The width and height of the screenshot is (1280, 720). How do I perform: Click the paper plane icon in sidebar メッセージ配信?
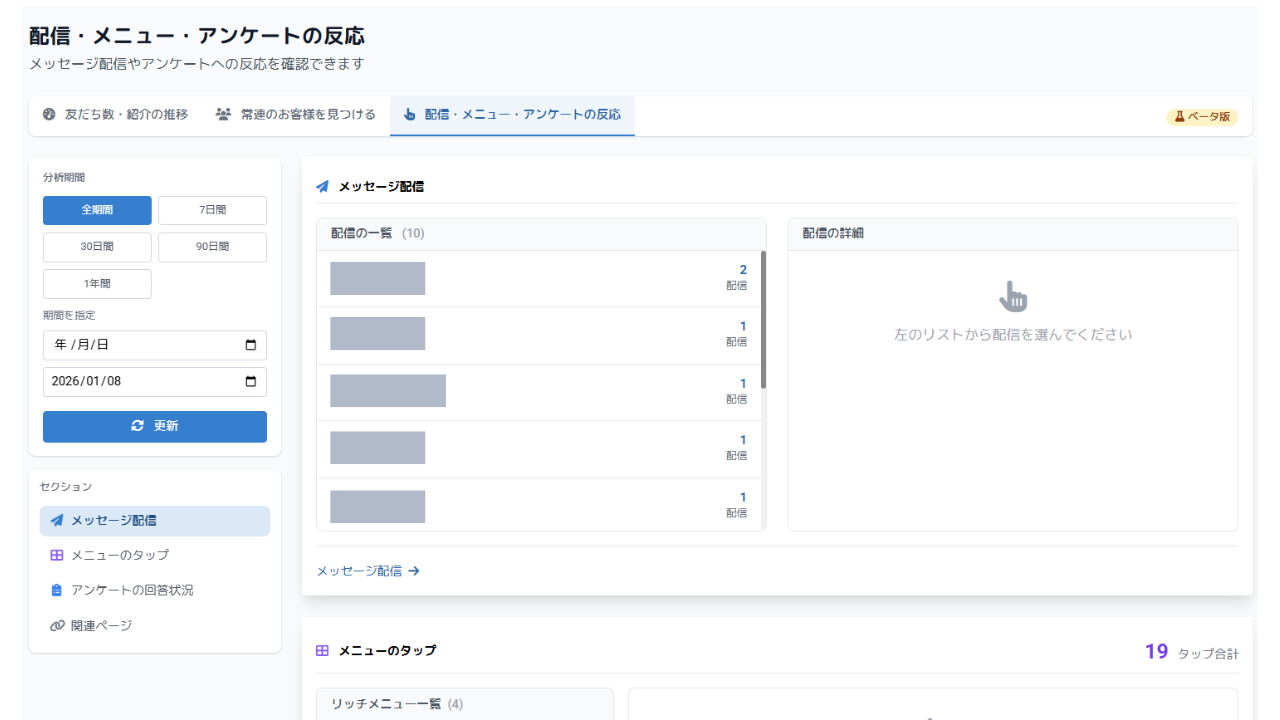57,520
